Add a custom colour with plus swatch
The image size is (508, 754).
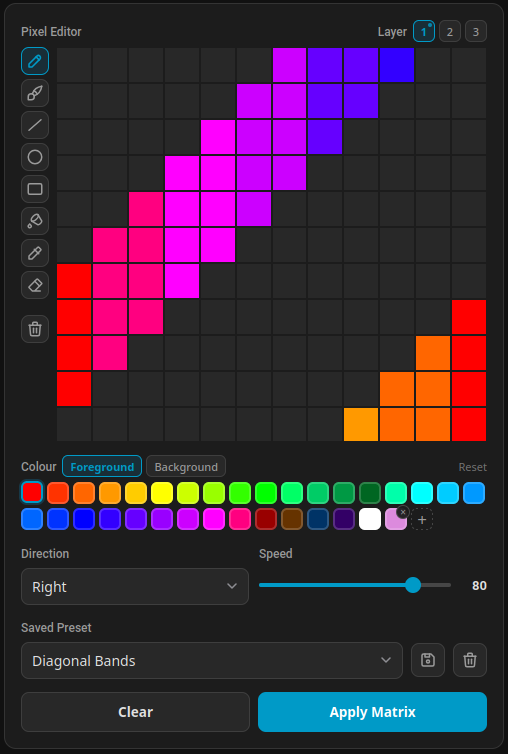tap(422, 519)
